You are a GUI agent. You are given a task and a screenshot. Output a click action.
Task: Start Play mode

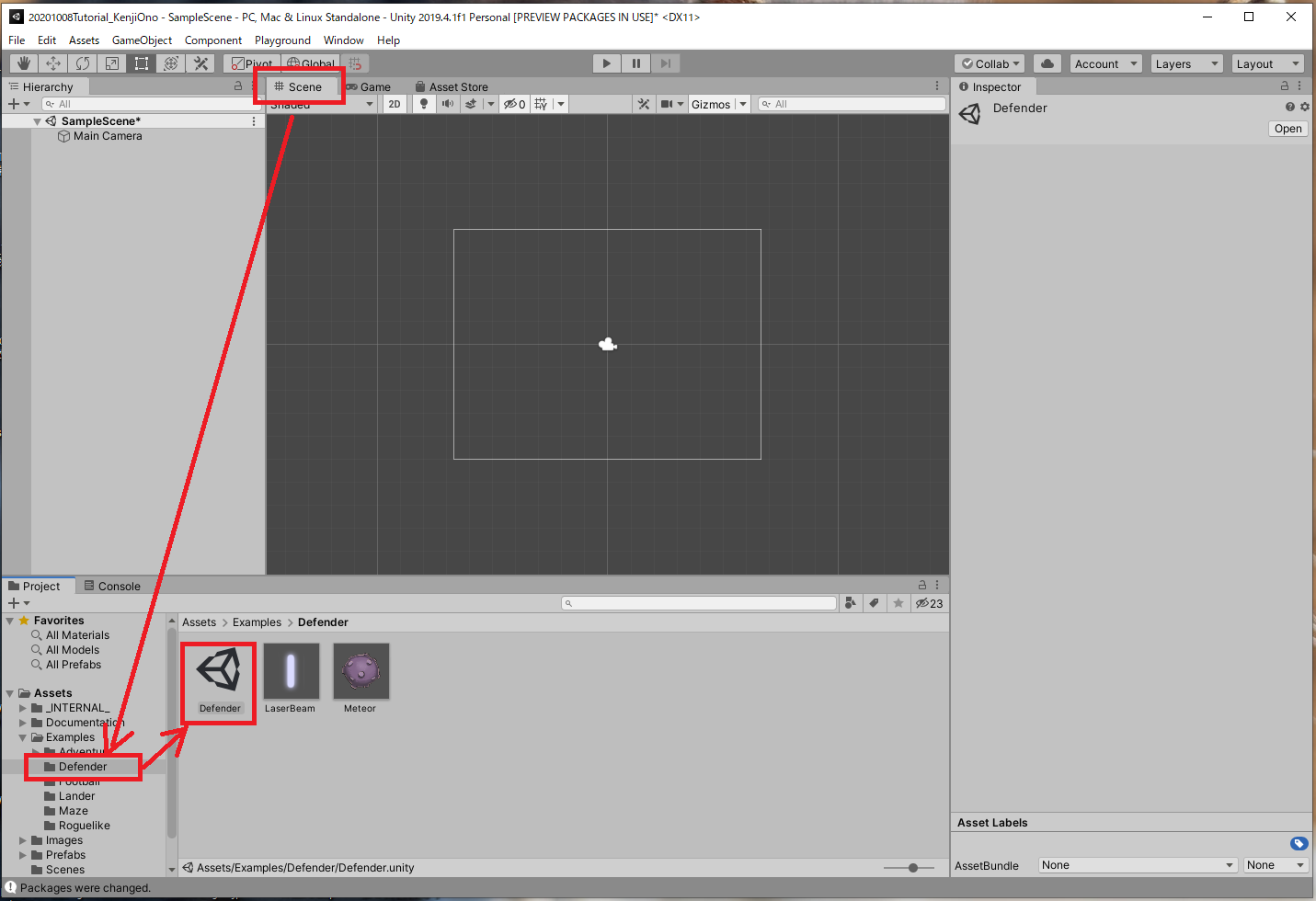pyautogui.click(x=606, y=63)
